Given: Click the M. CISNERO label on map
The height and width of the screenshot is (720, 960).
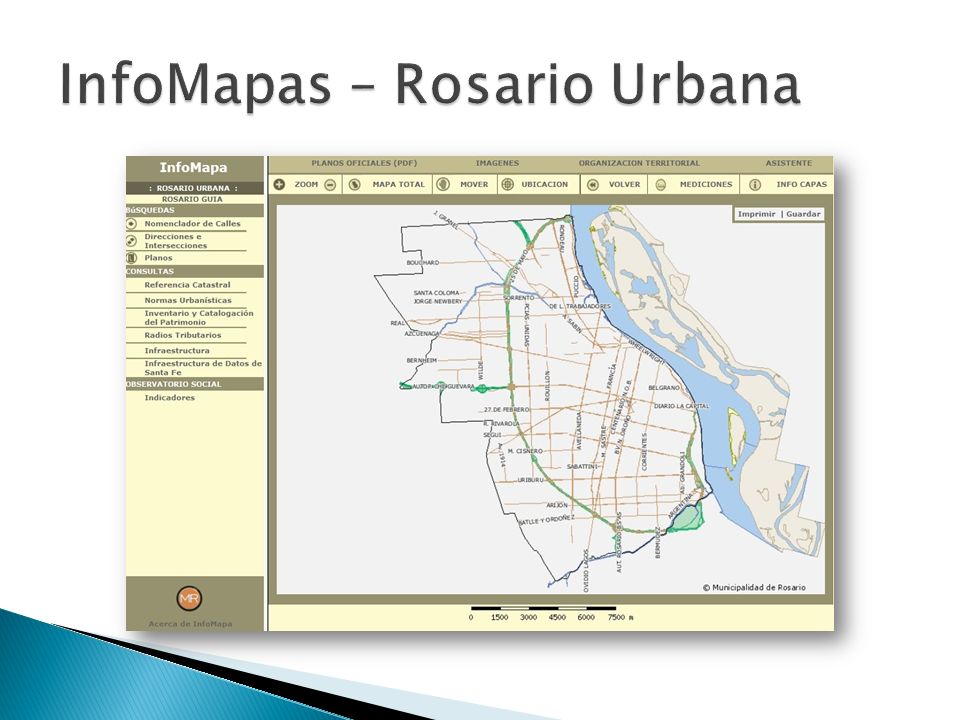Looking at the screenshot, I should click(x=525, y=451).
